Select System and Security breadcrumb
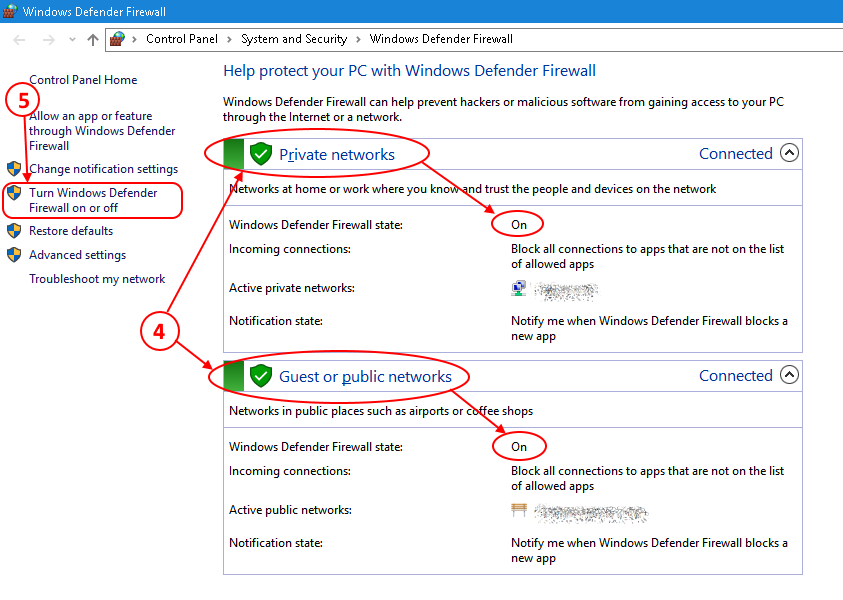 pos(294,39)
